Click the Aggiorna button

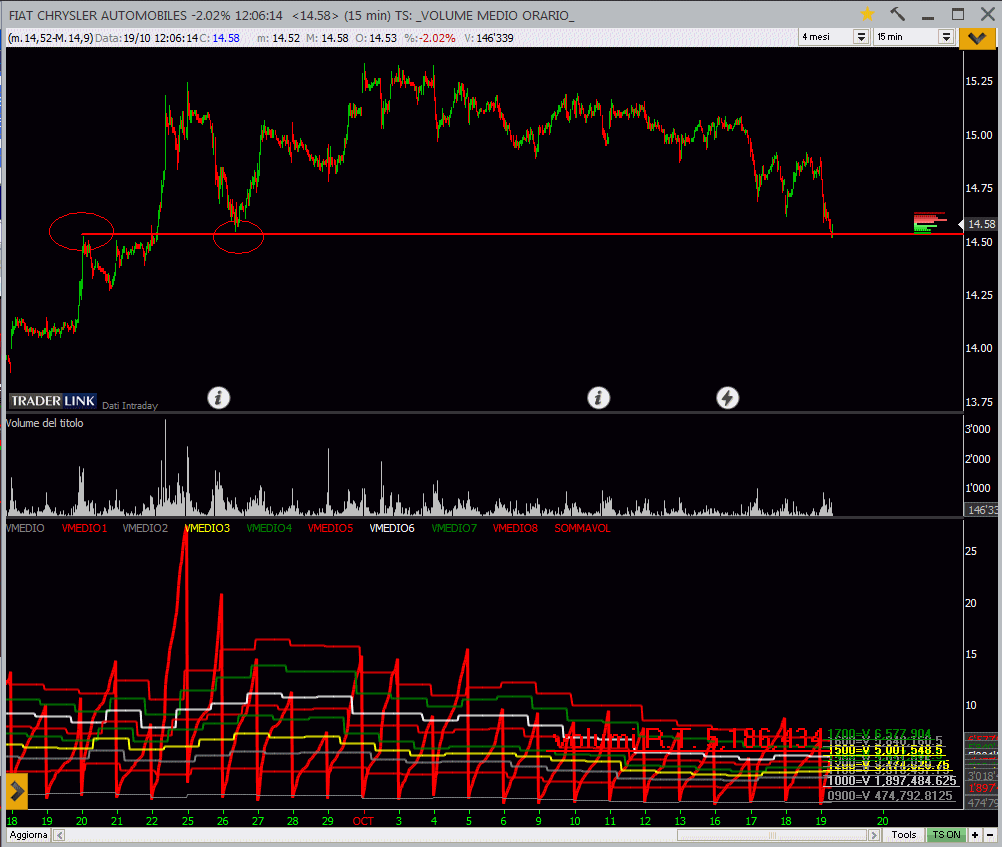click(28, 835)
